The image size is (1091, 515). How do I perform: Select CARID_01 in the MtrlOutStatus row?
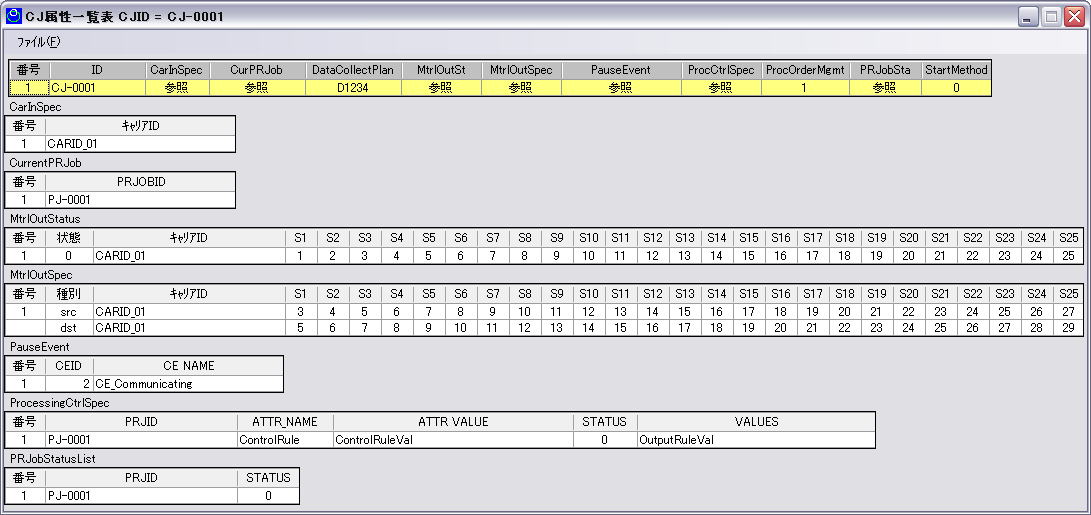[x=189, y=255]
